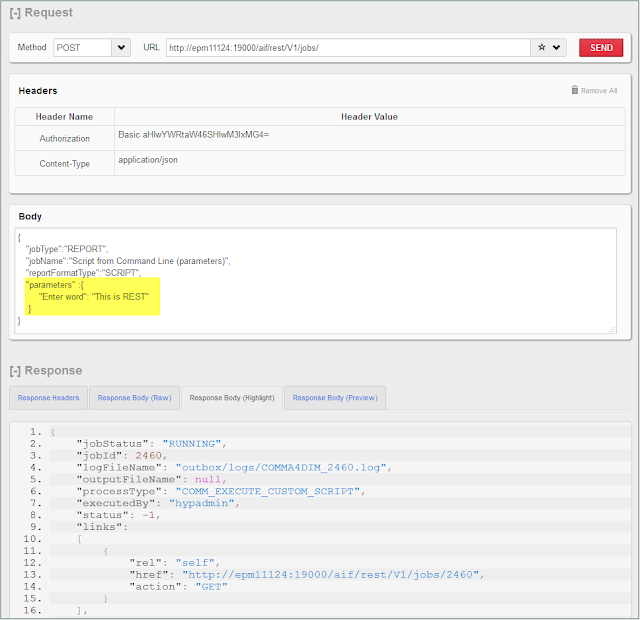This screenshot has height=620, width=640.
Task: Click inside the request Body text area
Action: click(315, 281)
